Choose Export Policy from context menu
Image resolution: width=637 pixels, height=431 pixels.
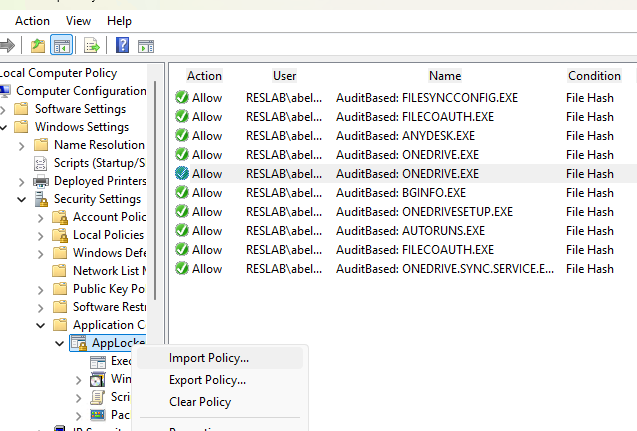tap(207, 380)
